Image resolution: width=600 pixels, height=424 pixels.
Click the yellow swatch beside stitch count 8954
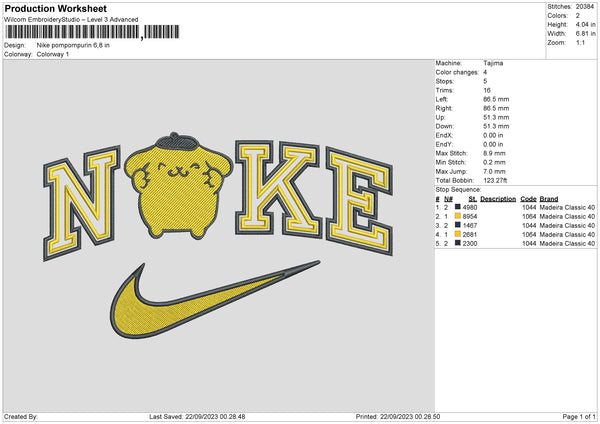click(457, 216)
